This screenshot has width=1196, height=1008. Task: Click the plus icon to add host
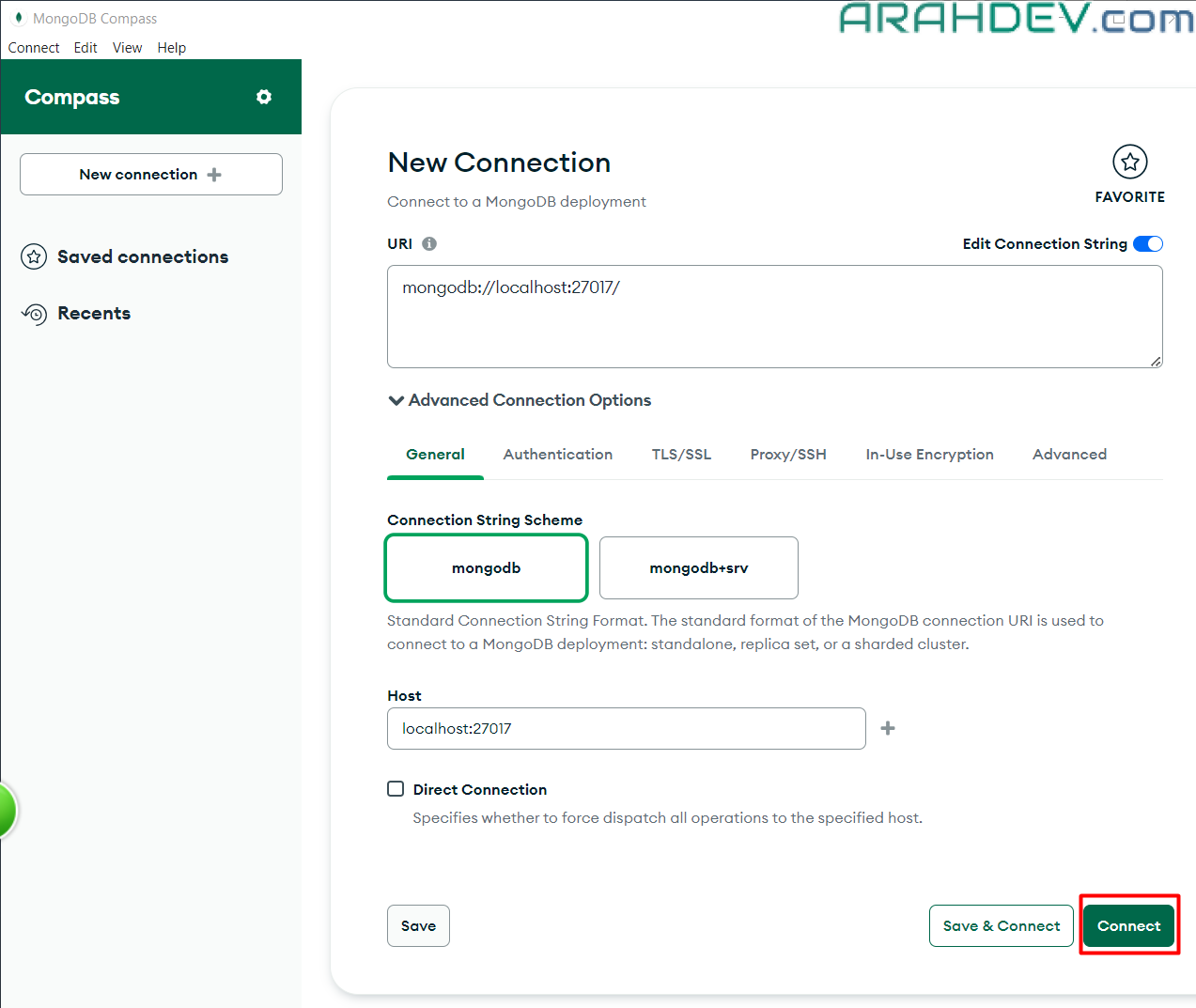coord(888,728)
